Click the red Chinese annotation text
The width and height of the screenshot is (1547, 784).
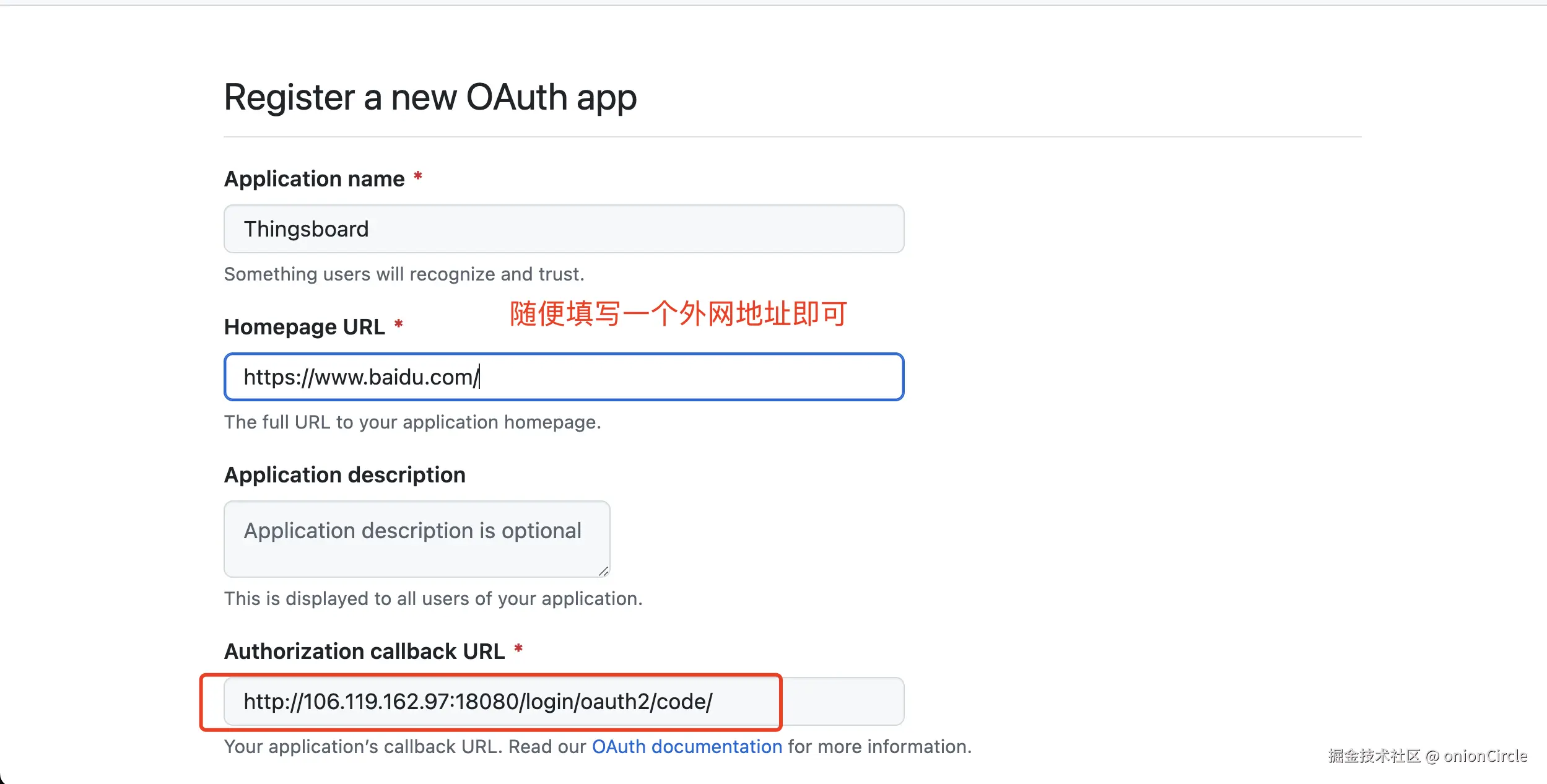pos(678,313)
